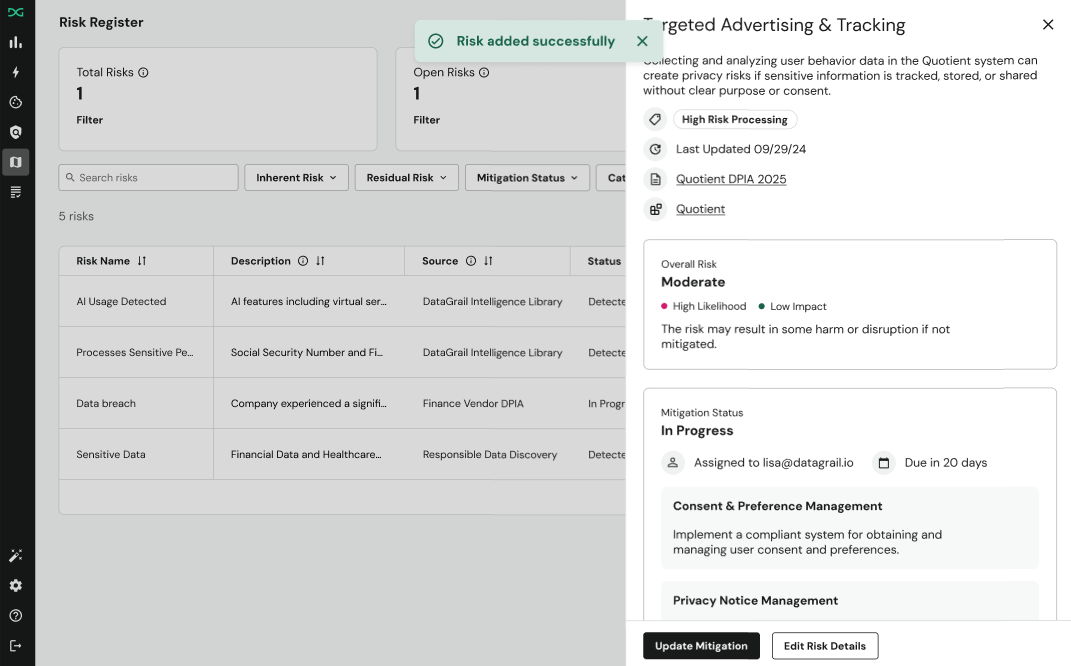Open settings gear in sidebar

[x=15, y=586]
